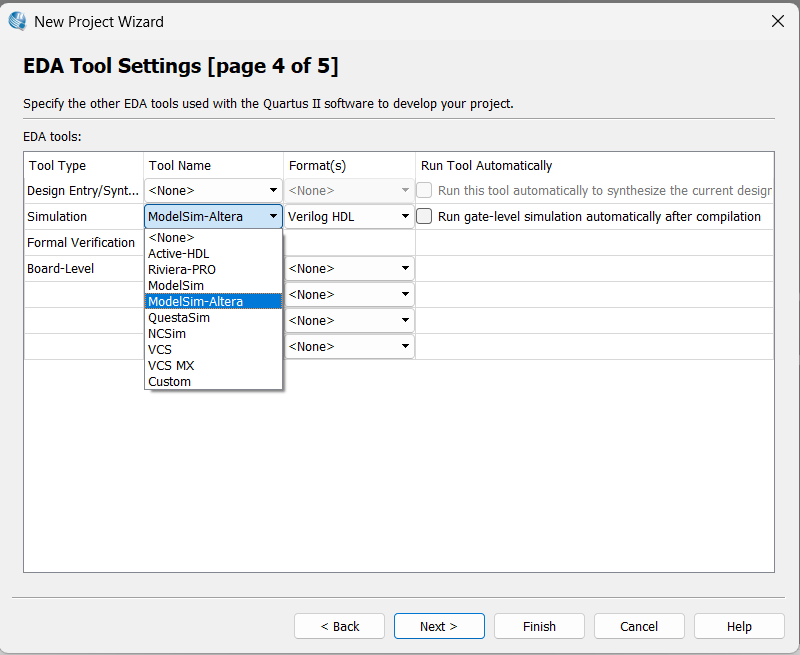Open the Verilog HDL format dropdown
Screen dimensions: 800x655
pyautogui.click(x=349, y=216)
